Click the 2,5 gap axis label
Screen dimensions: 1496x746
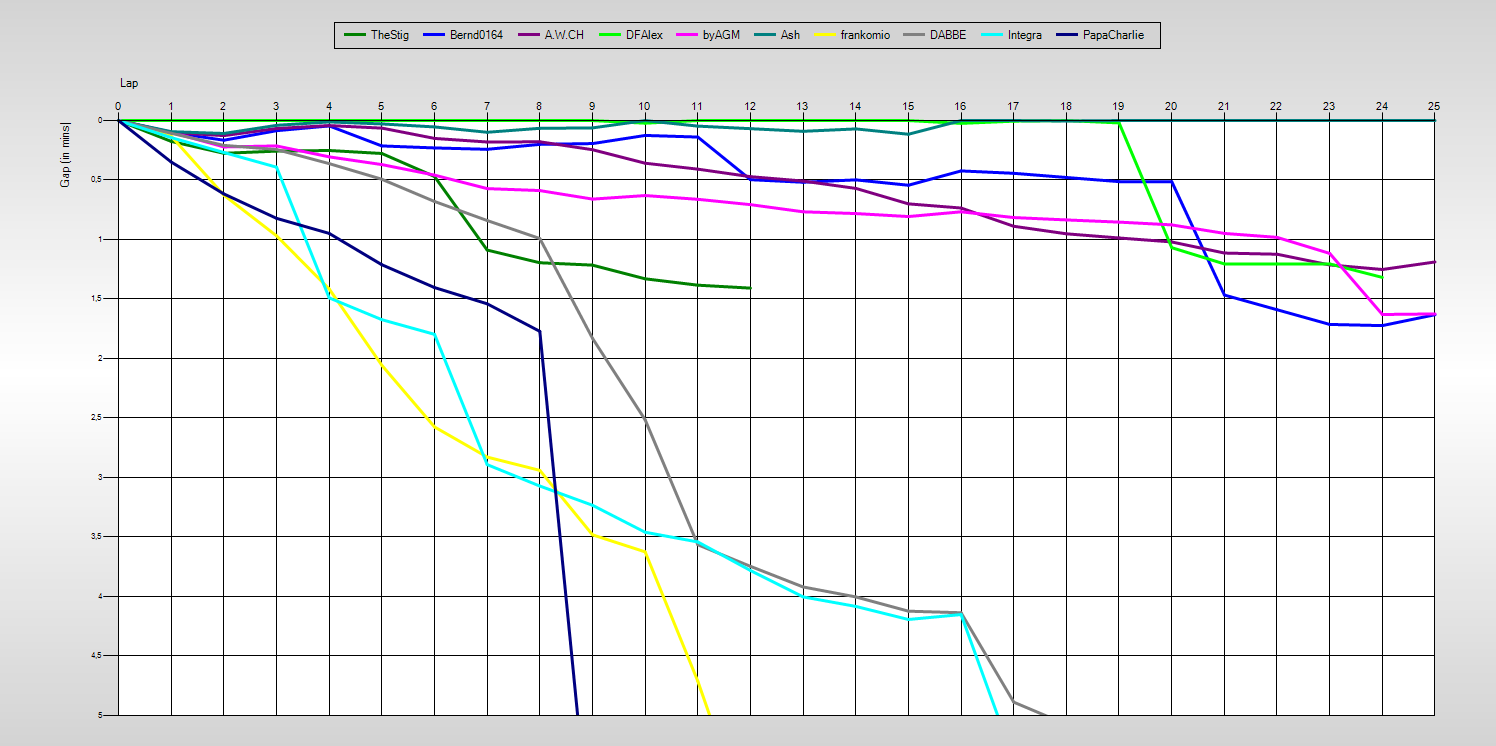(x=98, y=418)
